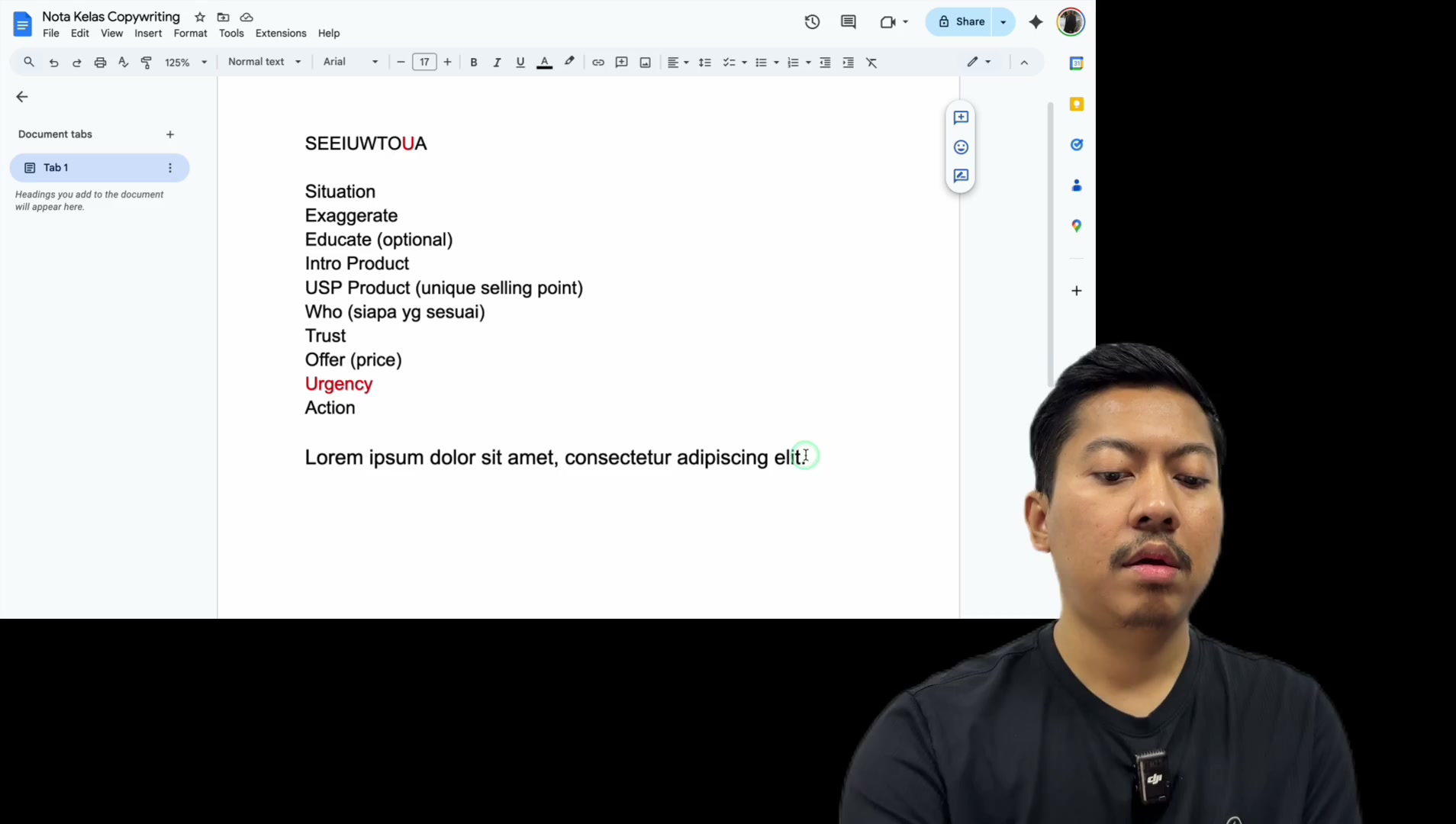Click the Share button

[961, 22]
